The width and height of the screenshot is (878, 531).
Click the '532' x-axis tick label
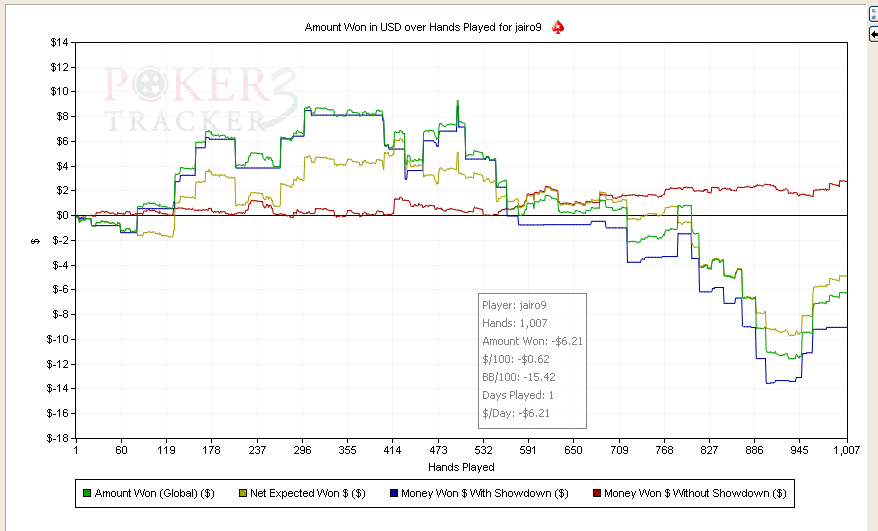click(x=483, y=450)
